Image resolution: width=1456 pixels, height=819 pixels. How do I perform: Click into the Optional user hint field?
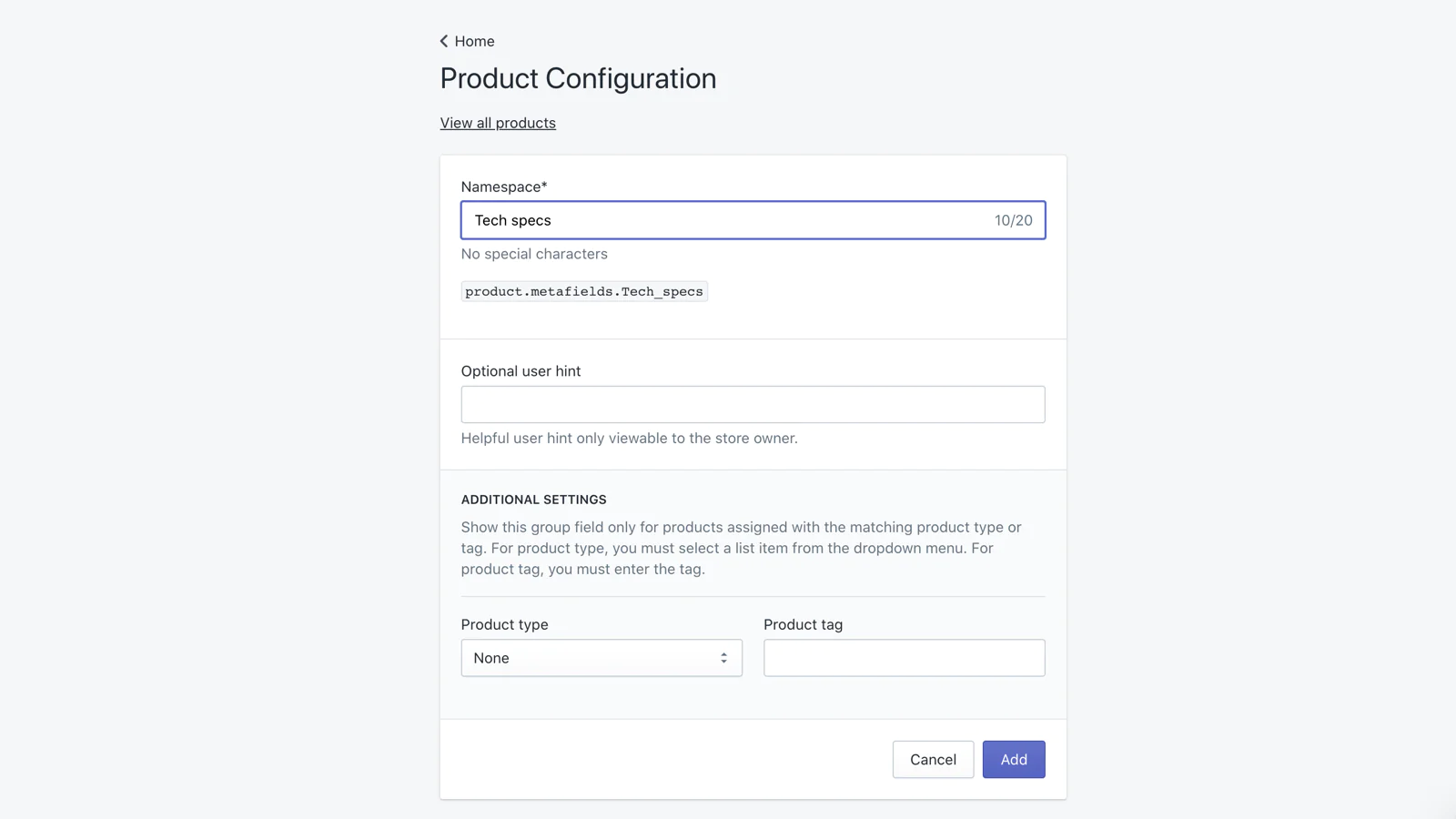753,404
